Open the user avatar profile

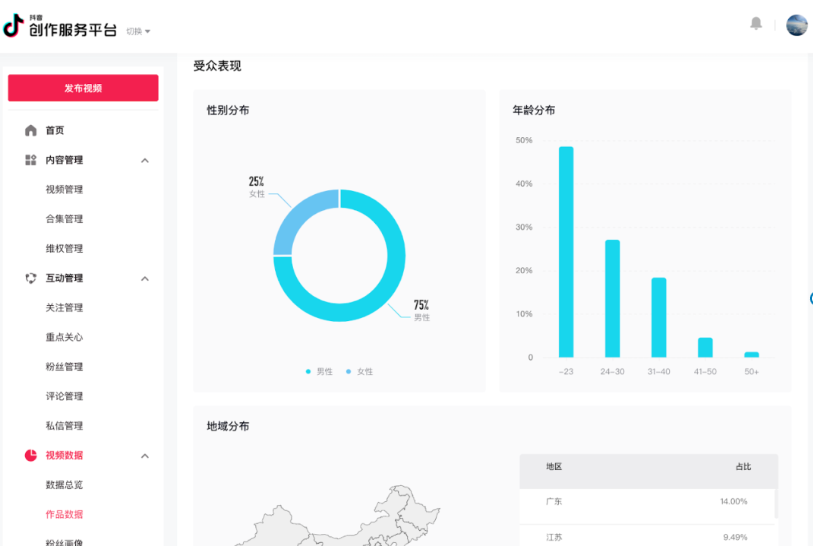(796, 25)
